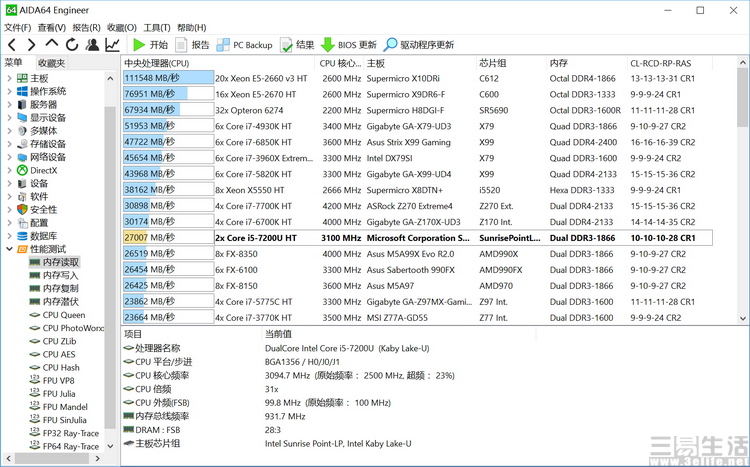
Task: Expand the 服务器 tree node
Action: (10, 104)
